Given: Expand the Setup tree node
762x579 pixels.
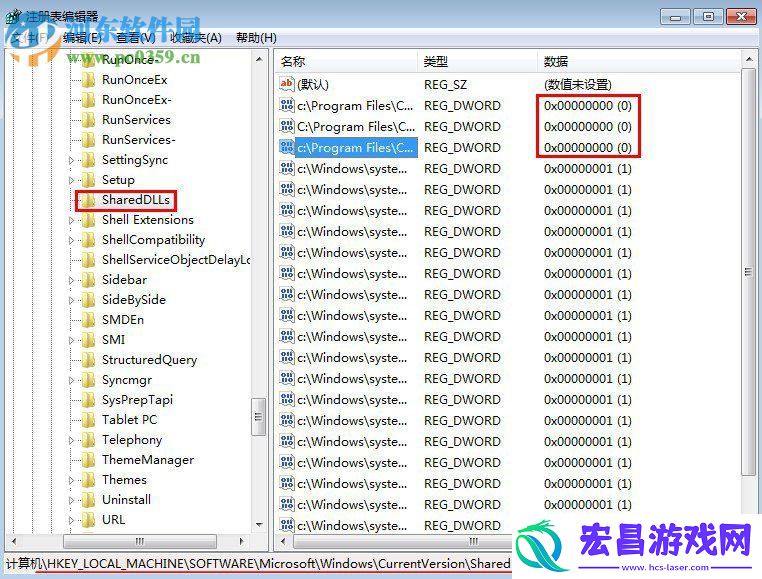Looking at the screenshot, I should click(x=71, y=180).
